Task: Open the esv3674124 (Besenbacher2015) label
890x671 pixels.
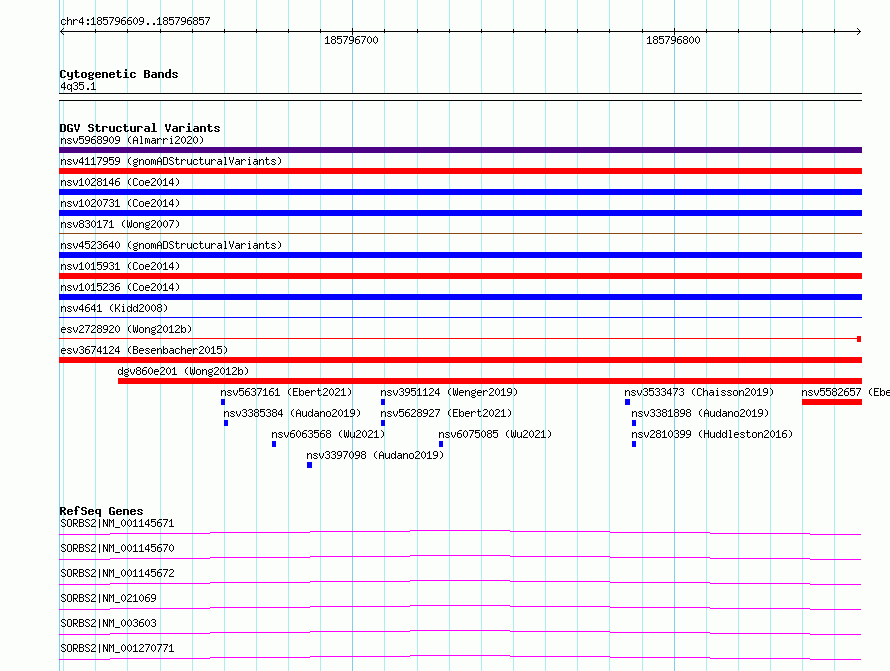Action: (x=144, y=350)
